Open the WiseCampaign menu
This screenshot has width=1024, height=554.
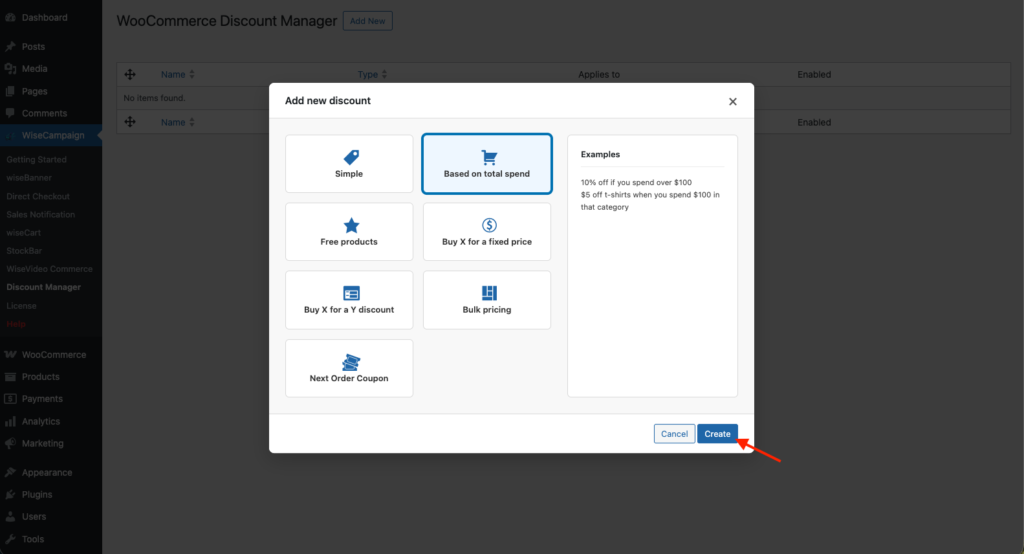[x=53, y=135]
